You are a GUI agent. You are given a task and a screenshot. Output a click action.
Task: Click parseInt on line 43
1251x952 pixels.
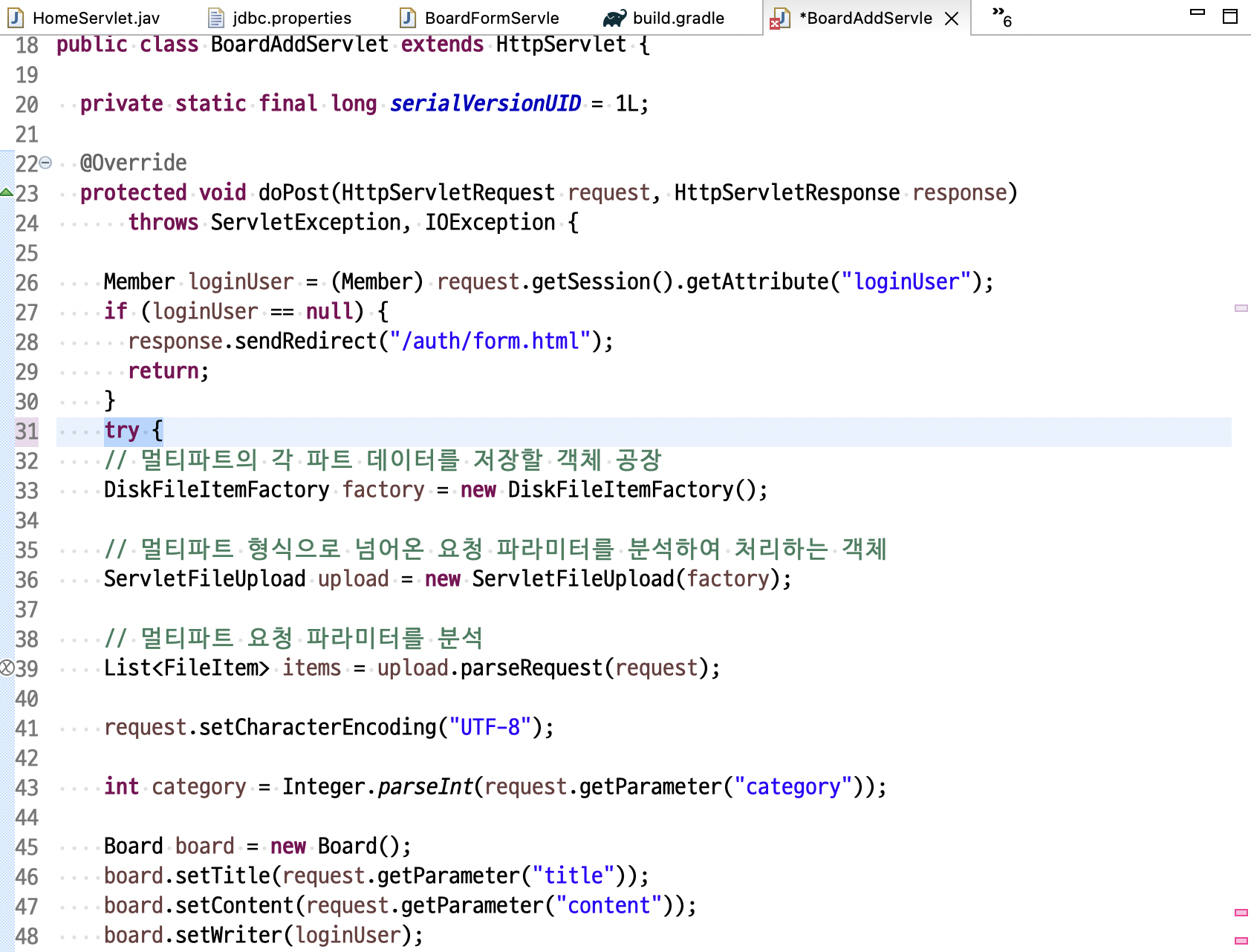pyautogui.click(x=426, y=786)
